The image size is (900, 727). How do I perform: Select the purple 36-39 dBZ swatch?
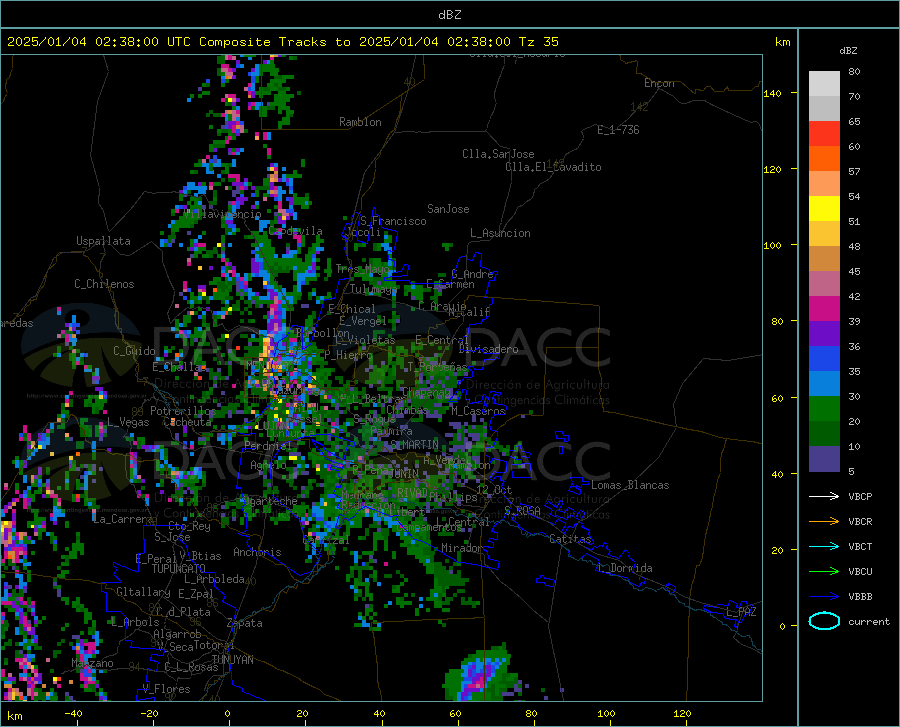click(x=824, y=334)
